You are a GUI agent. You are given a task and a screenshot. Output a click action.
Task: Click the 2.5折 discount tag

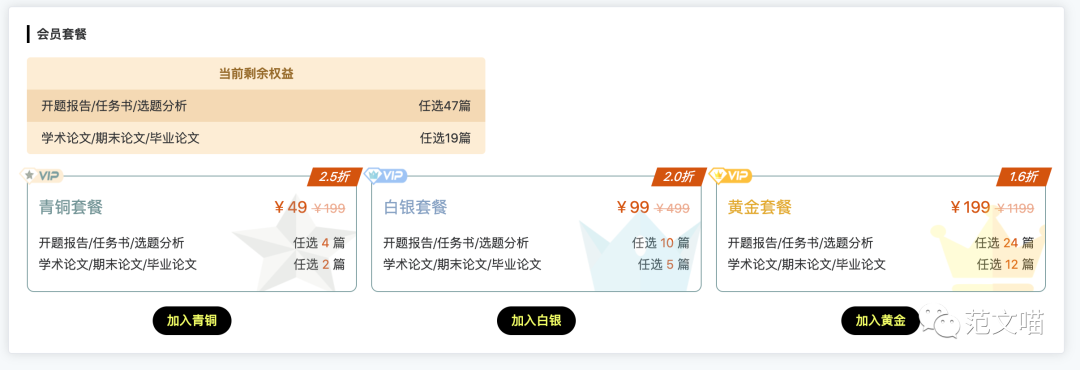[334, 176]
